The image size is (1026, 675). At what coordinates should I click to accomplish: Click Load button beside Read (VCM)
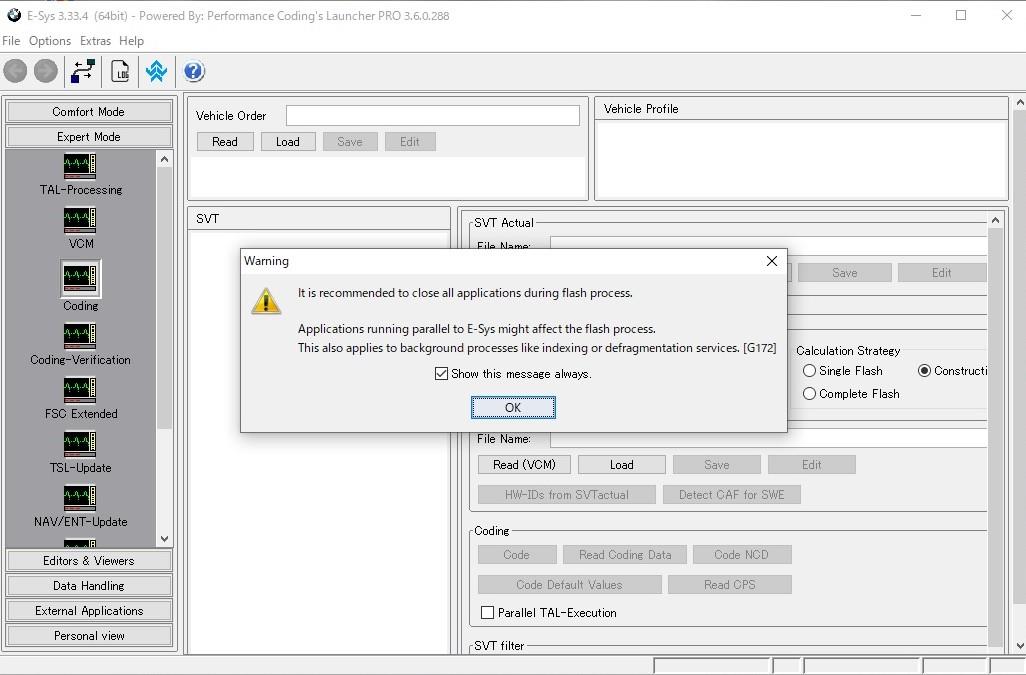pos(622,464)
